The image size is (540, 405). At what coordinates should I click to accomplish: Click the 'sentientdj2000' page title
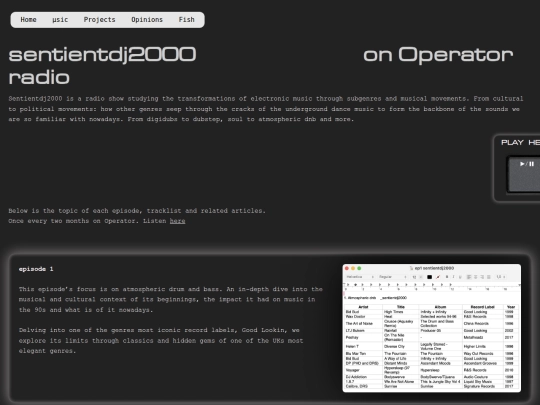click(102, 55)
